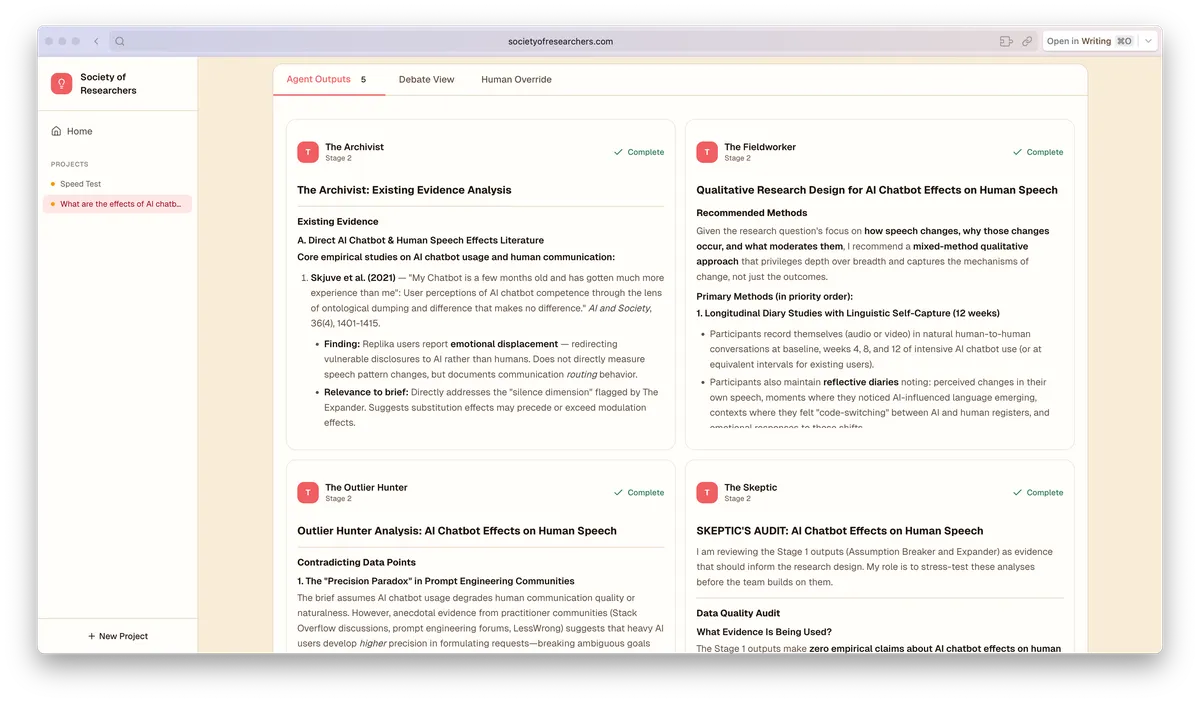Click the 'SKEPTIC'S AUDIT' heading
The width and height of the screenshot is (1200, 703).
click(840, 531)
